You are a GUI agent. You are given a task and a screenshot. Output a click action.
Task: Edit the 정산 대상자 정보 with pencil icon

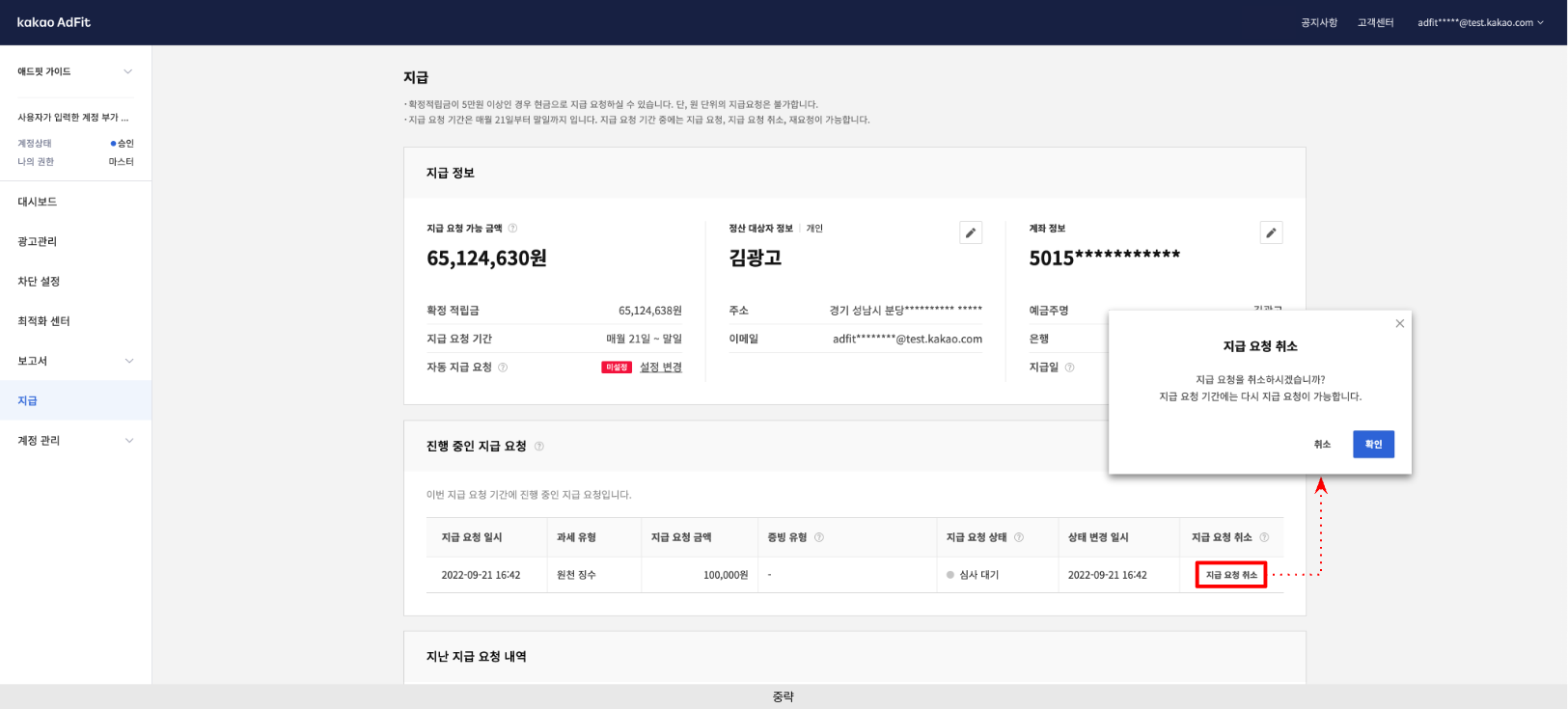tap(971, 232)
